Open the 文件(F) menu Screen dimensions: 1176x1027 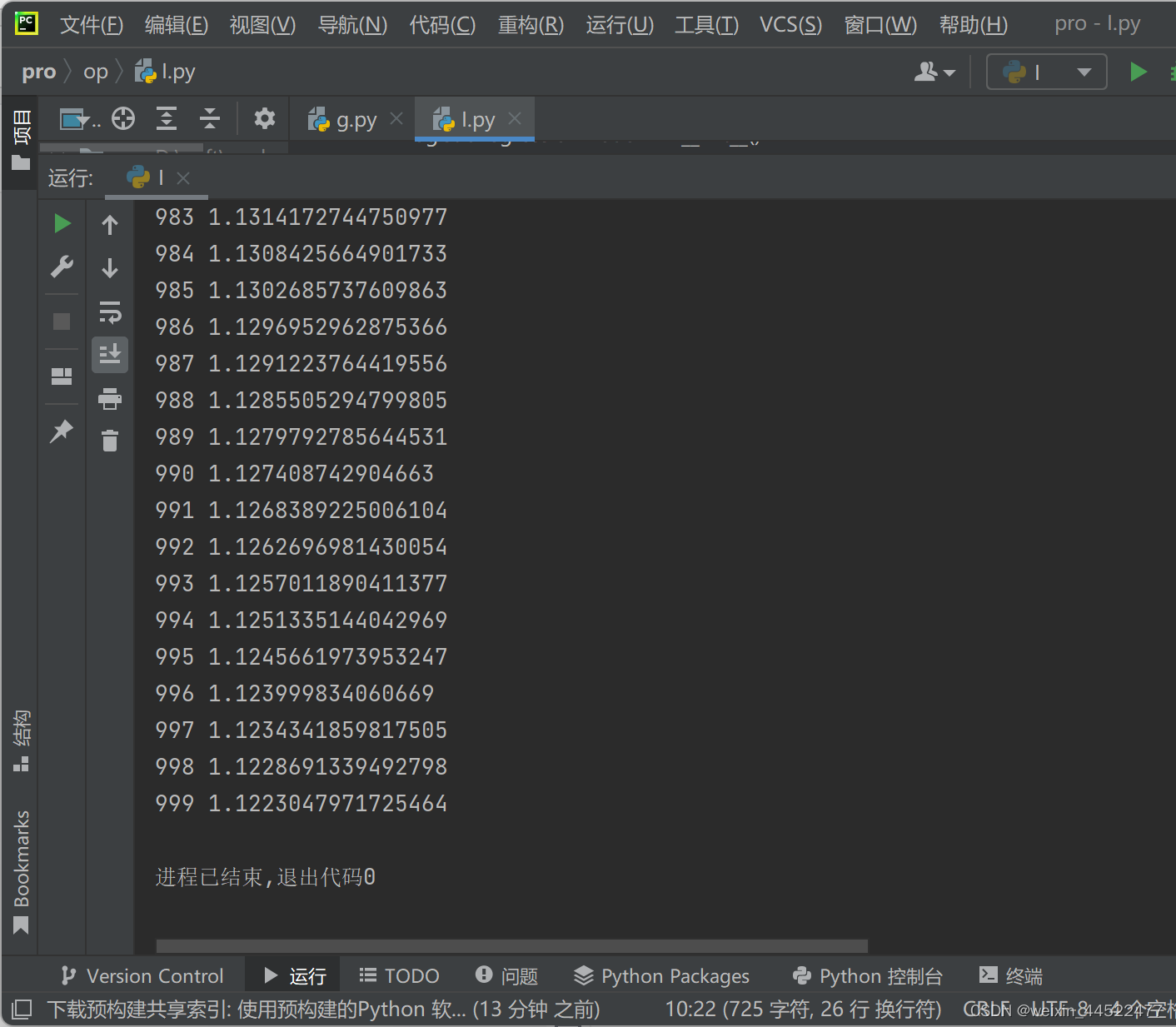(x=92, y=25)
